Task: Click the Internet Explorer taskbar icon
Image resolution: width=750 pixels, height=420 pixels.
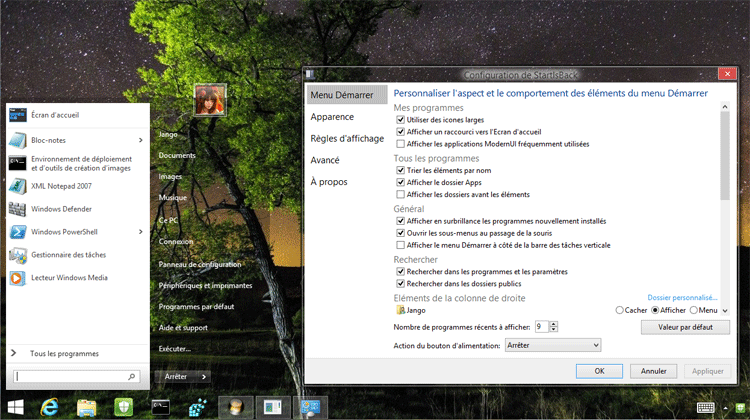Action: click(50, 408)
